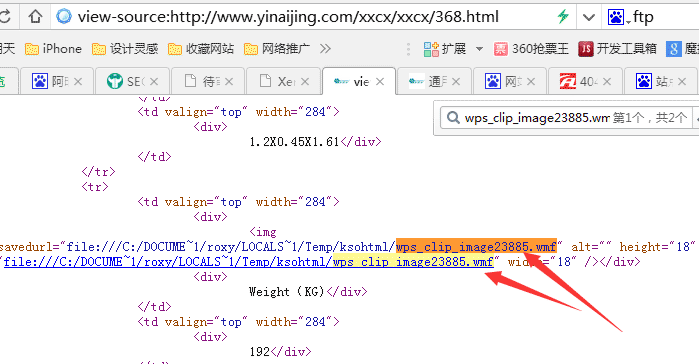Image resolution: width=699 pixels, height=364 pixels.
Task: Close the 待 tab
Action: pos(229,82)
